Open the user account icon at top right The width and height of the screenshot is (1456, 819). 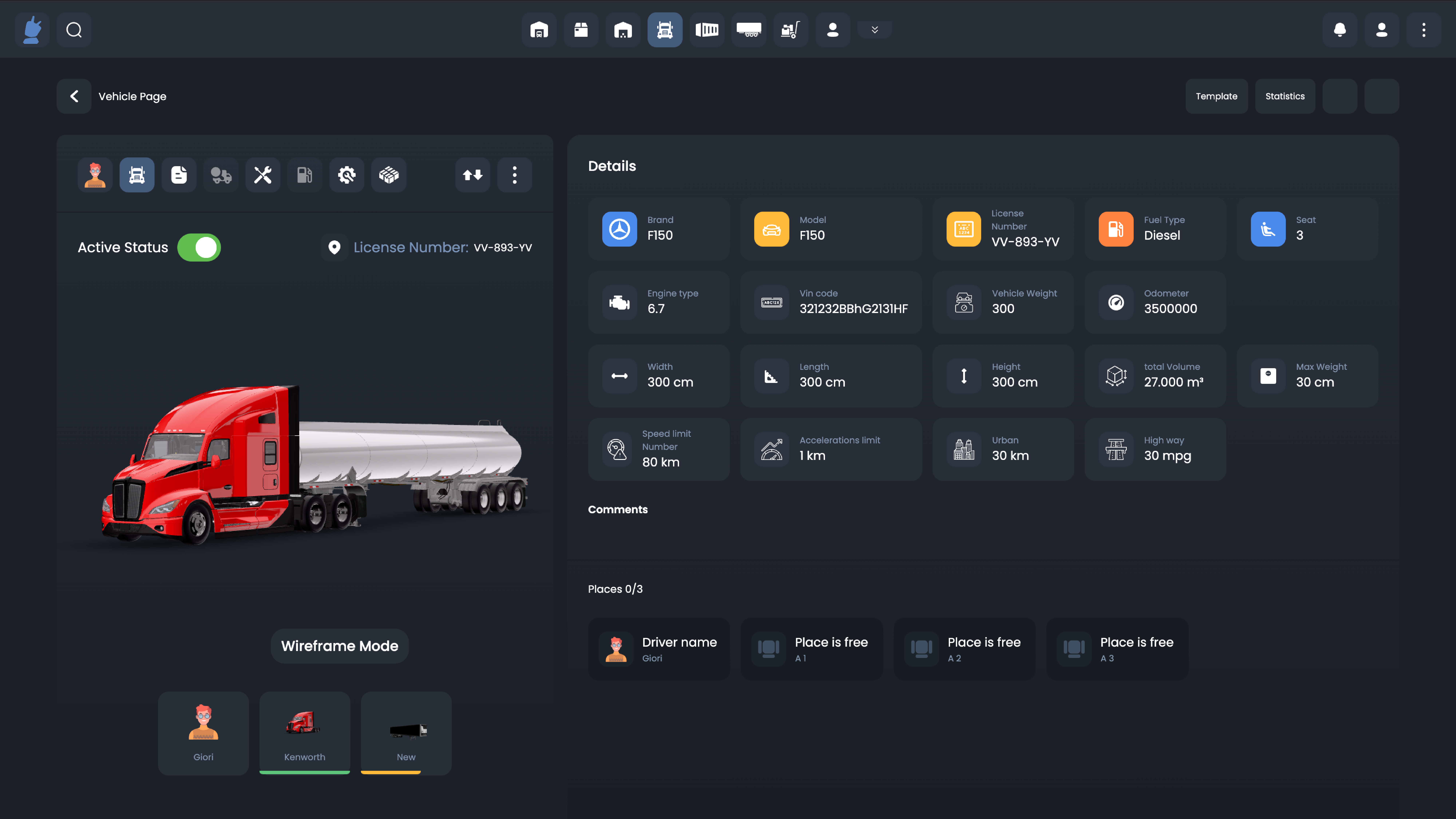point(1382,30)
